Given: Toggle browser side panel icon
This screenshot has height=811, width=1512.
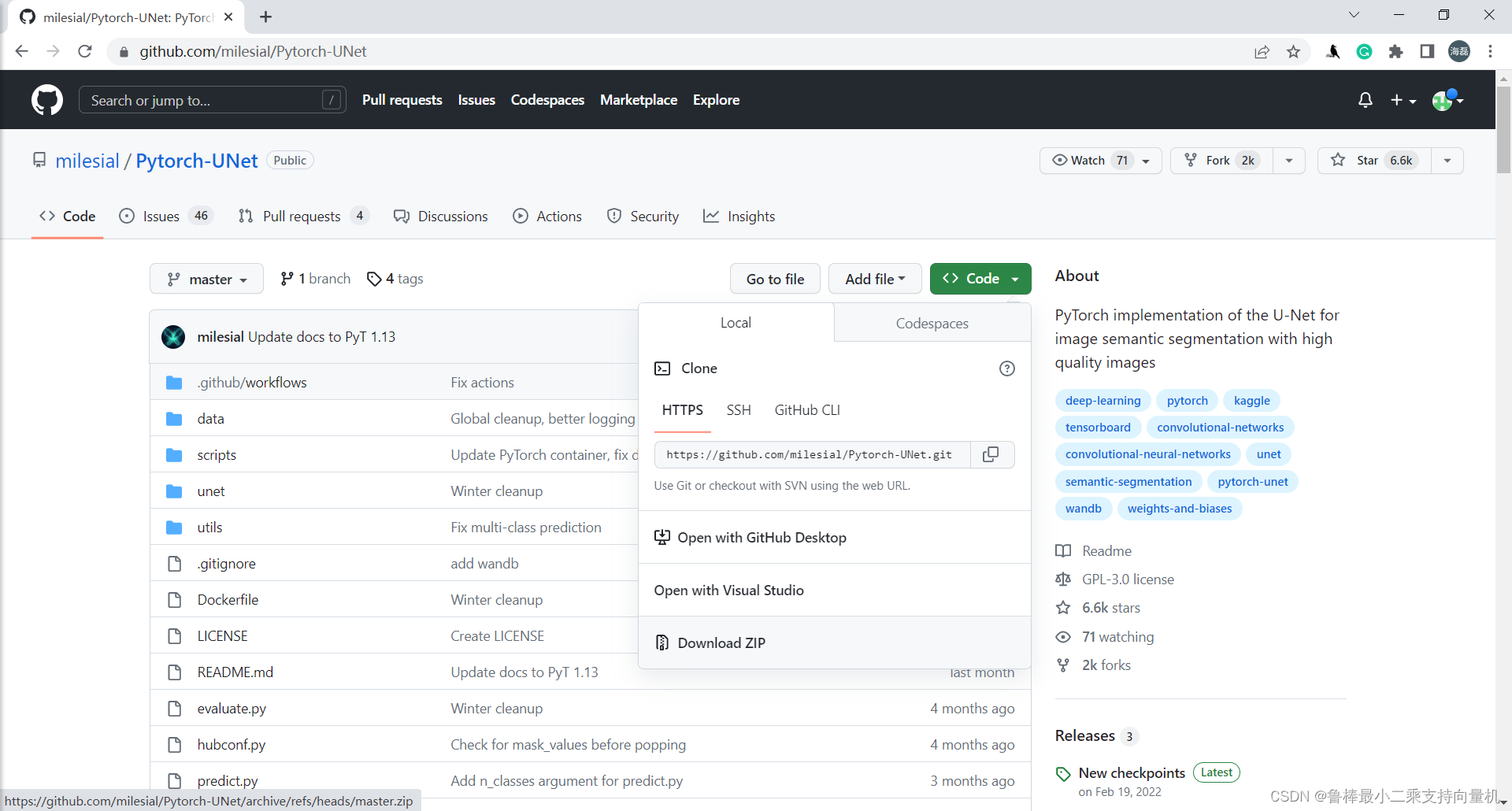Looking at the screenshot, I should point(1427,51).
